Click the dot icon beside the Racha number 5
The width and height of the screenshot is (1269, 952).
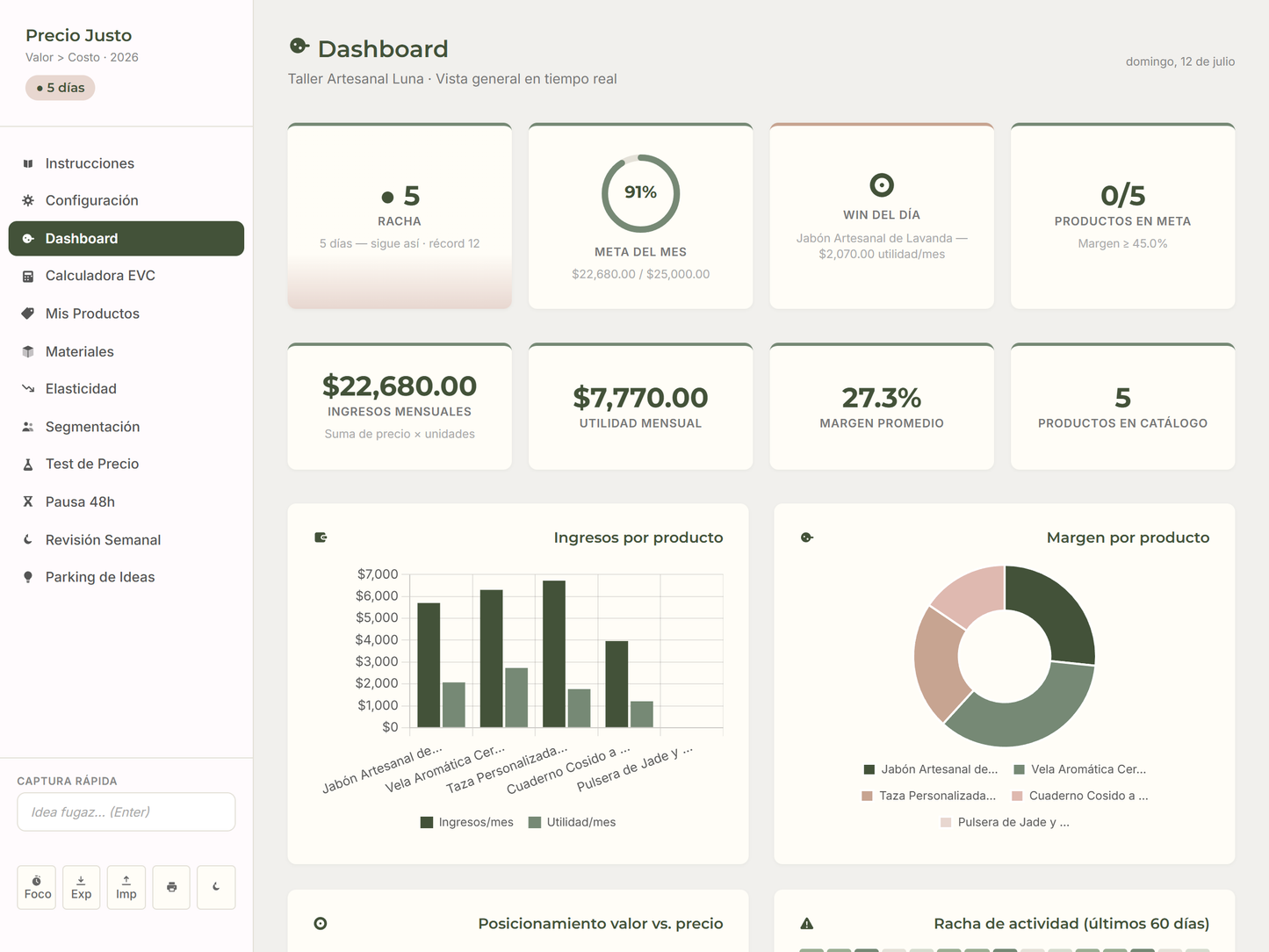pyautogui.click(x=387, y=197)
